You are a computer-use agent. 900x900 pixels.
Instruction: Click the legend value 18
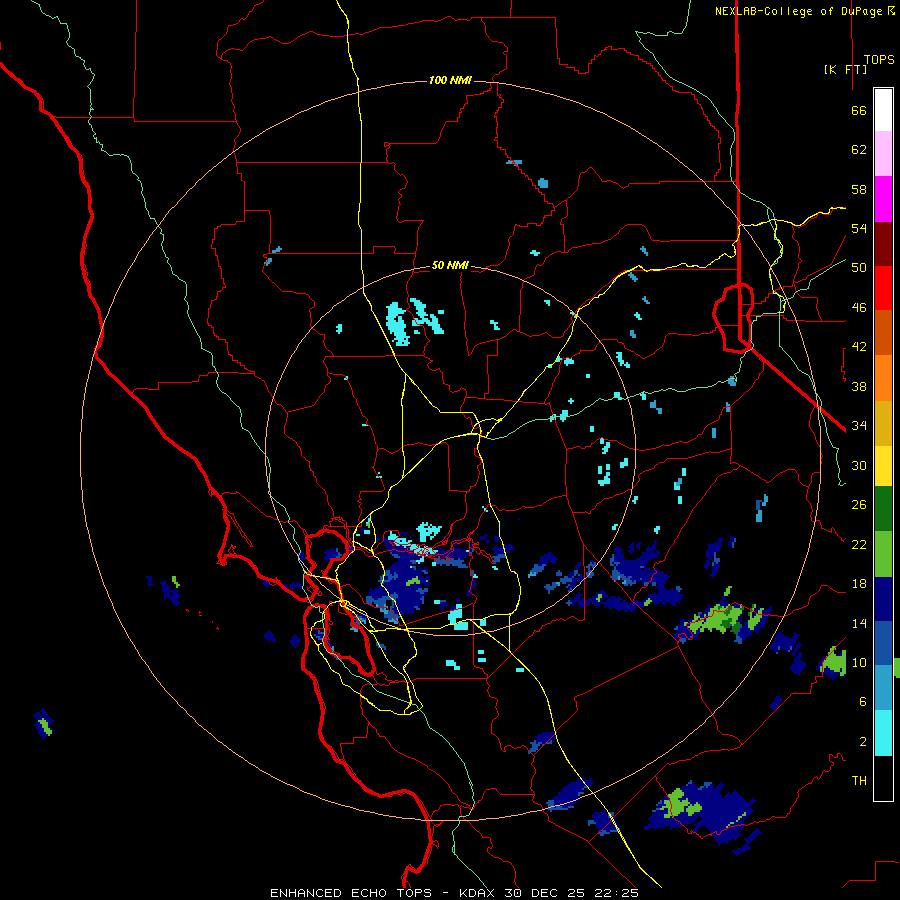pyautogui.click(x=859, y=584)
